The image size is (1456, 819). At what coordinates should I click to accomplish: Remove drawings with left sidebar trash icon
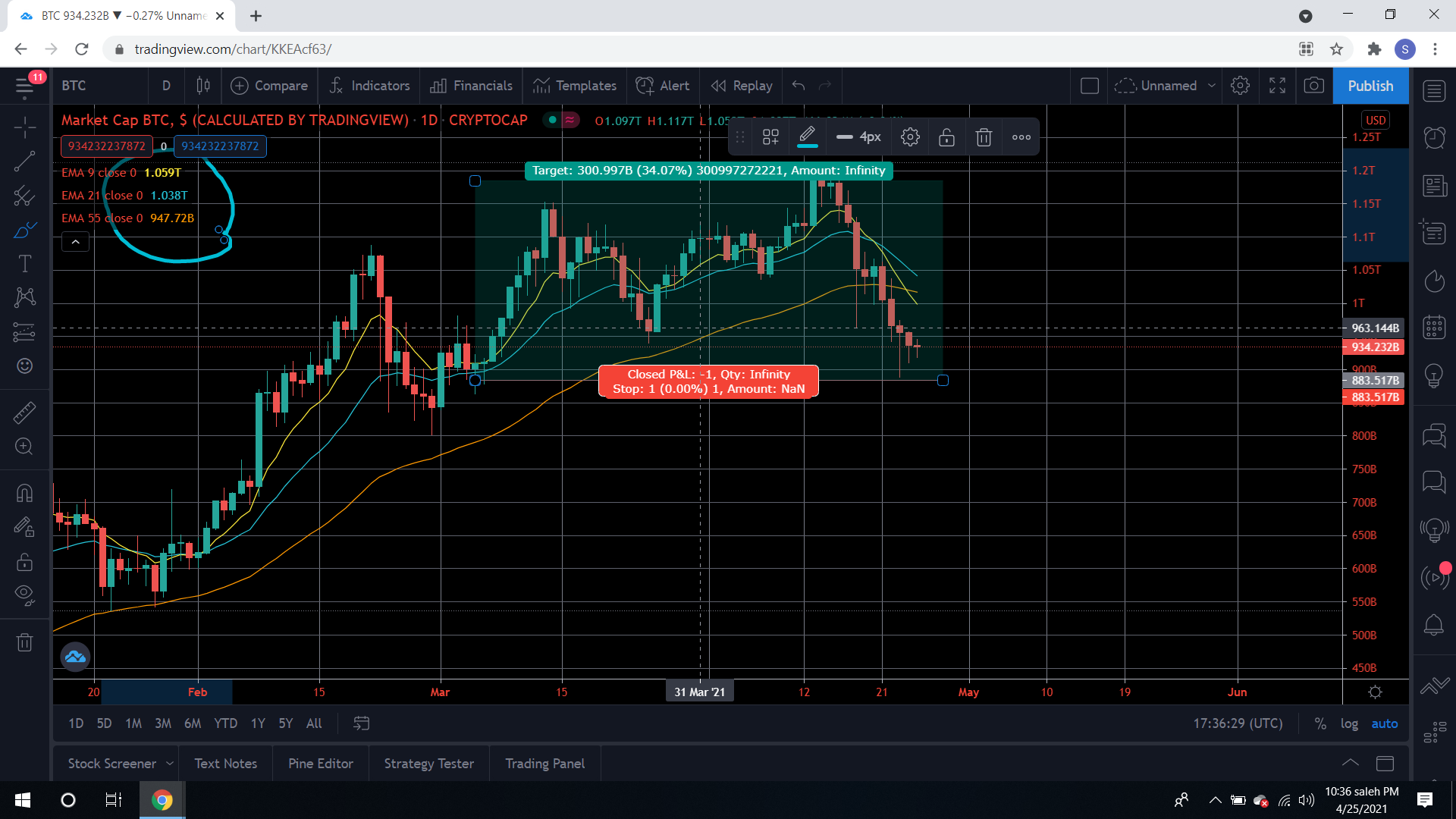25,642
